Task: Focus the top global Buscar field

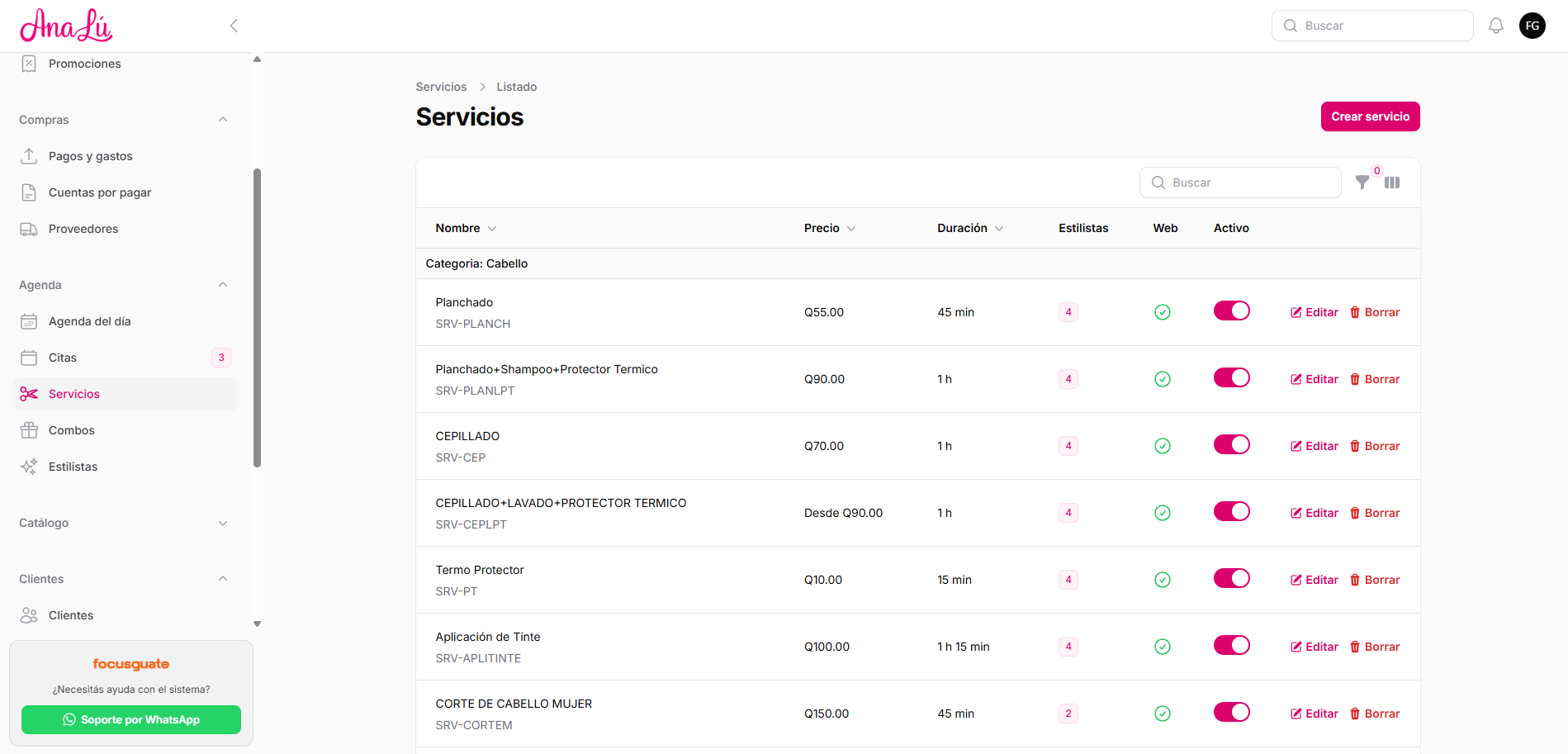Action: pyautogui.click(x=1372, y=26)
